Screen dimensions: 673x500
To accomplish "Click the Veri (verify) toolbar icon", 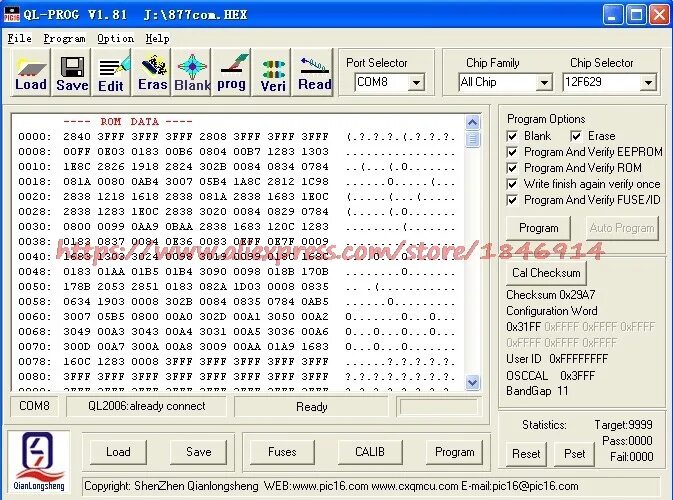I will 273,72.
